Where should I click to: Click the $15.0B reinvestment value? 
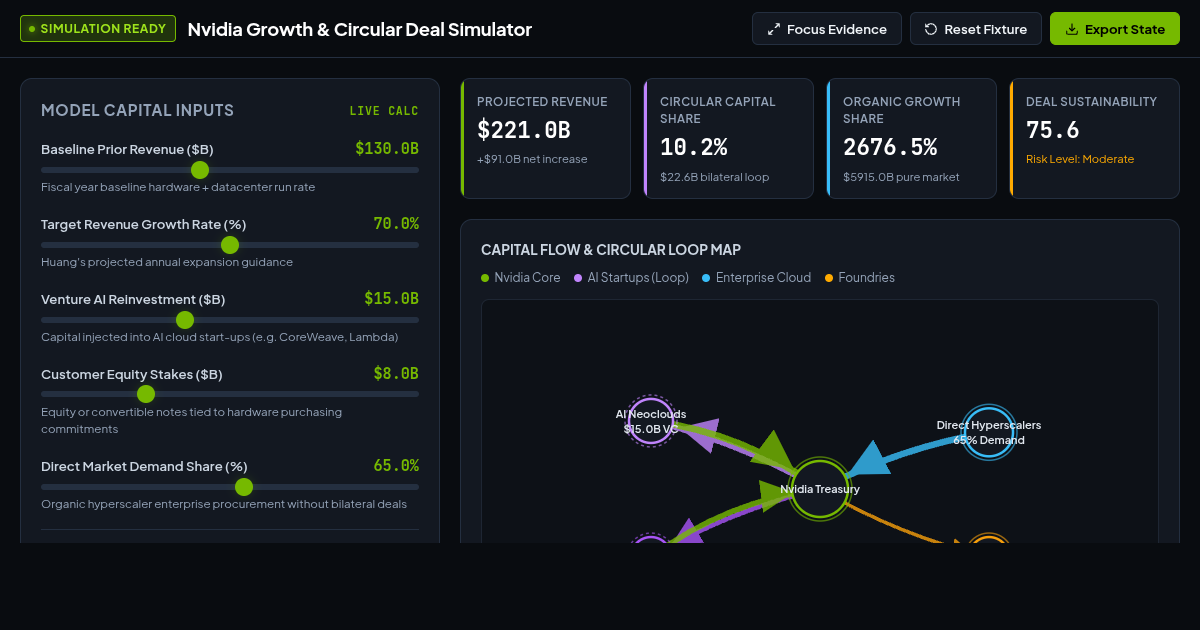391,298
